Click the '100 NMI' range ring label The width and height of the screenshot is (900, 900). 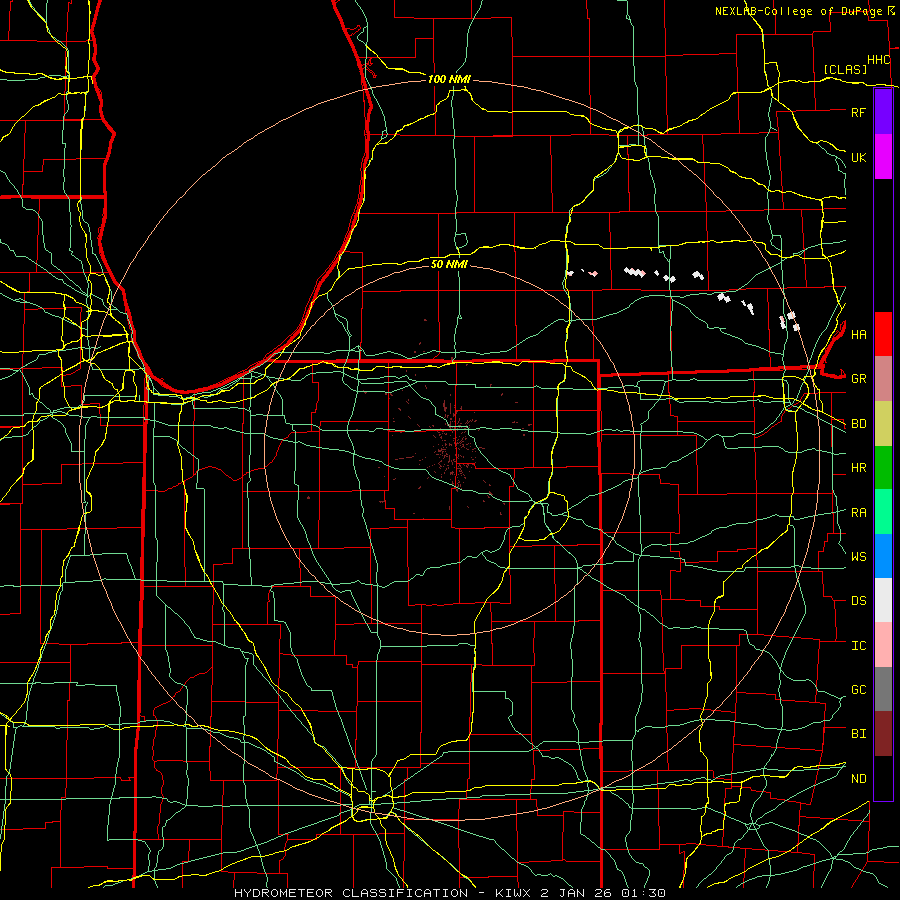click(x=449, y=79)
